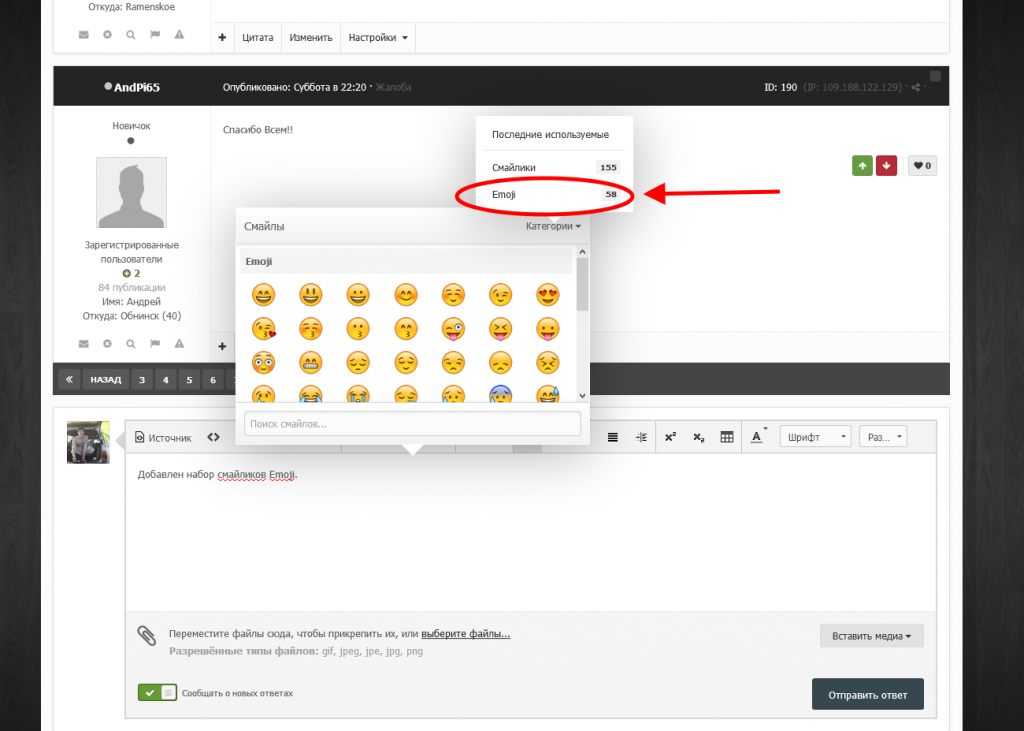The height and width of the screenshot is (731, 1024).
Task: Open the Вставить медиа dropdown
Action: (871, 636)
